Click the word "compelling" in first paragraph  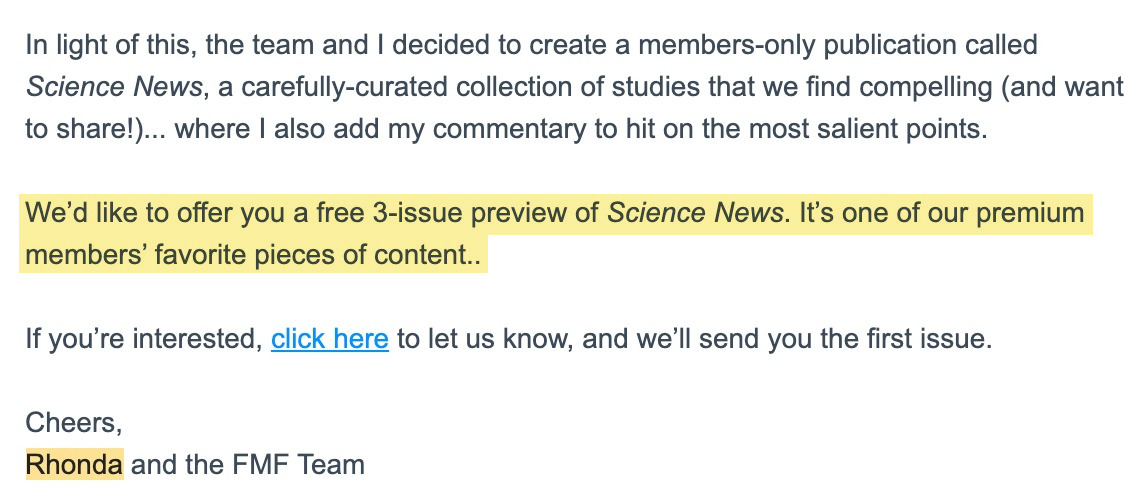click(x=926, y=87)
